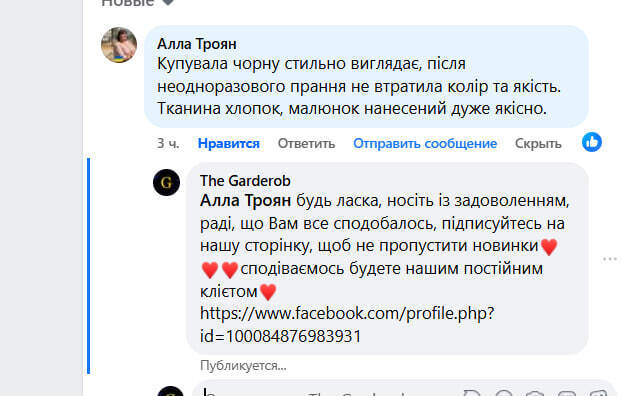This screenshot has width=621, height=396.
Task: Toggle Нравится on Алла Троян's comment
Action: (229, 143)
